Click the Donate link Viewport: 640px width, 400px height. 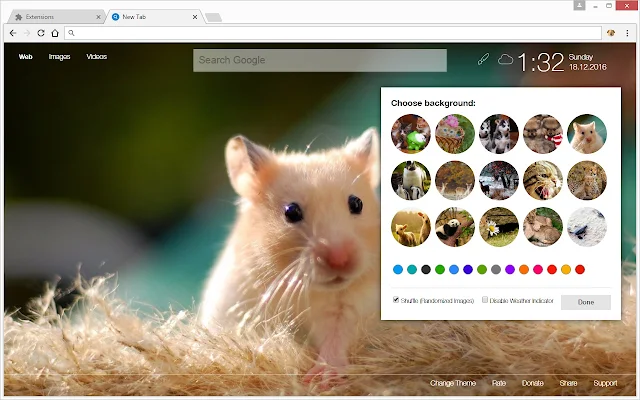(533, 383)
